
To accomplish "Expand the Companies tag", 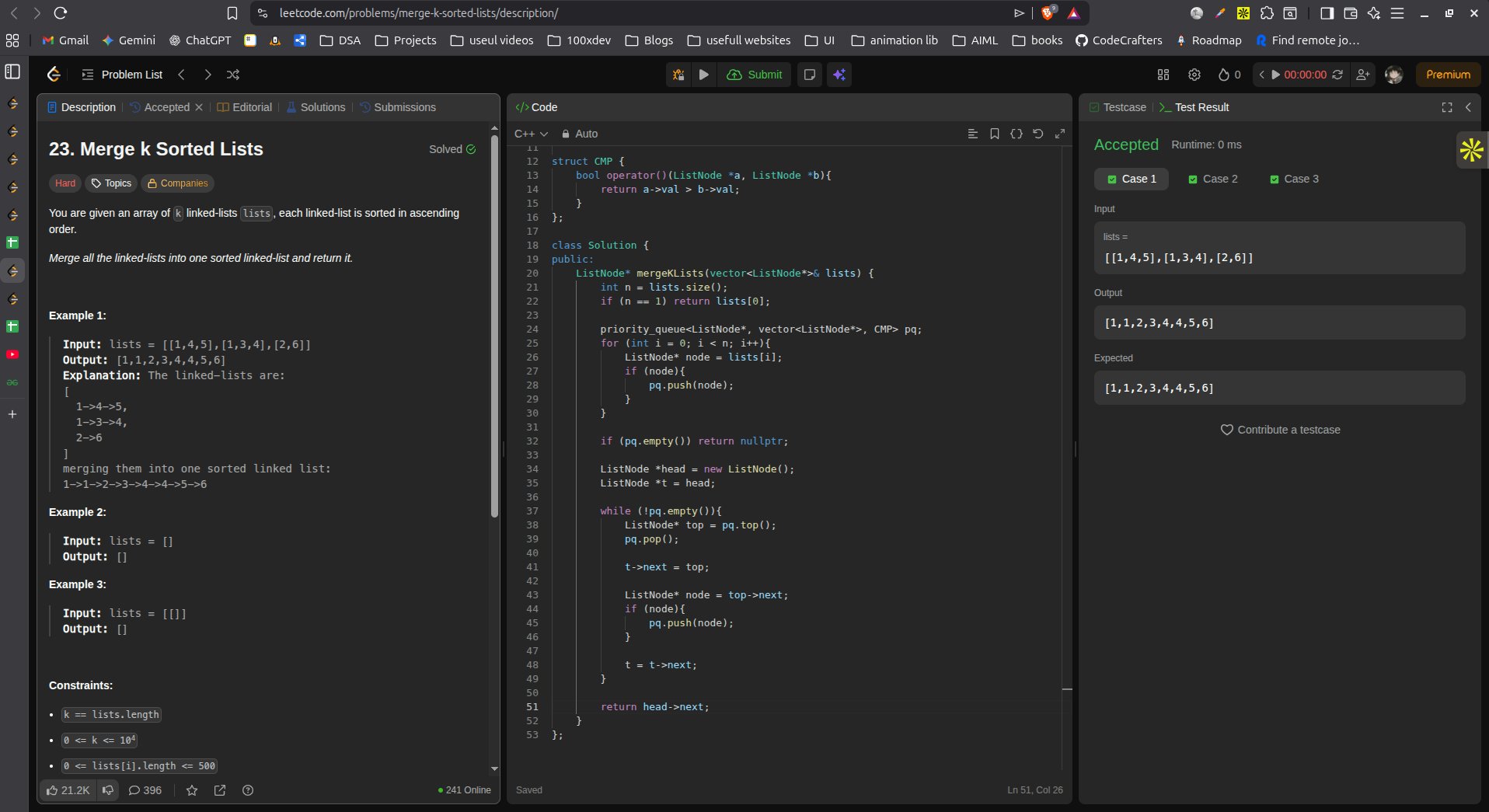I will [178, 183].
